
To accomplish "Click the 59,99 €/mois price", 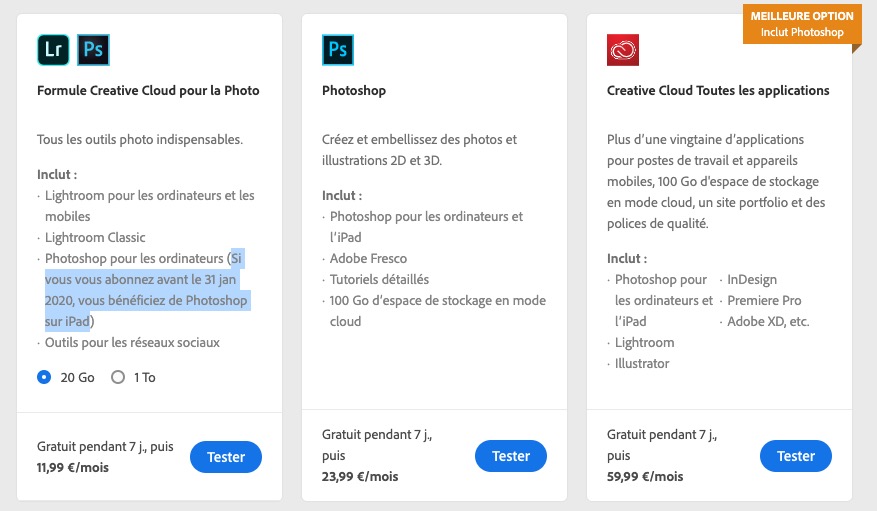I will [x=645, y=476].
